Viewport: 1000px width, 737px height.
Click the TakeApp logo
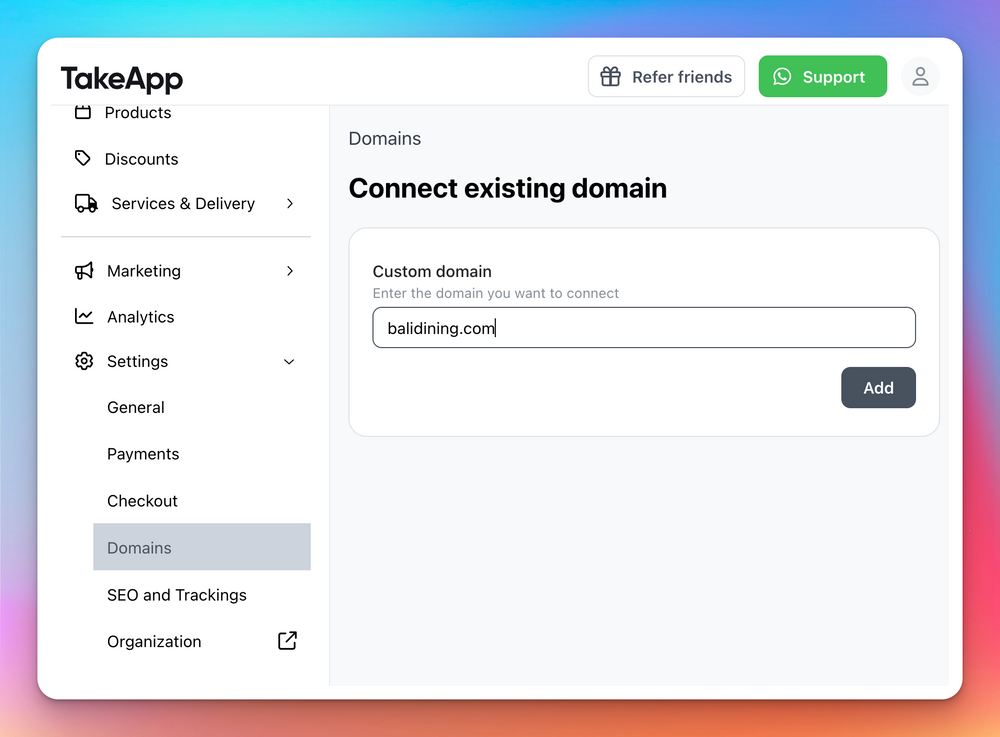(x=121, y=79)
